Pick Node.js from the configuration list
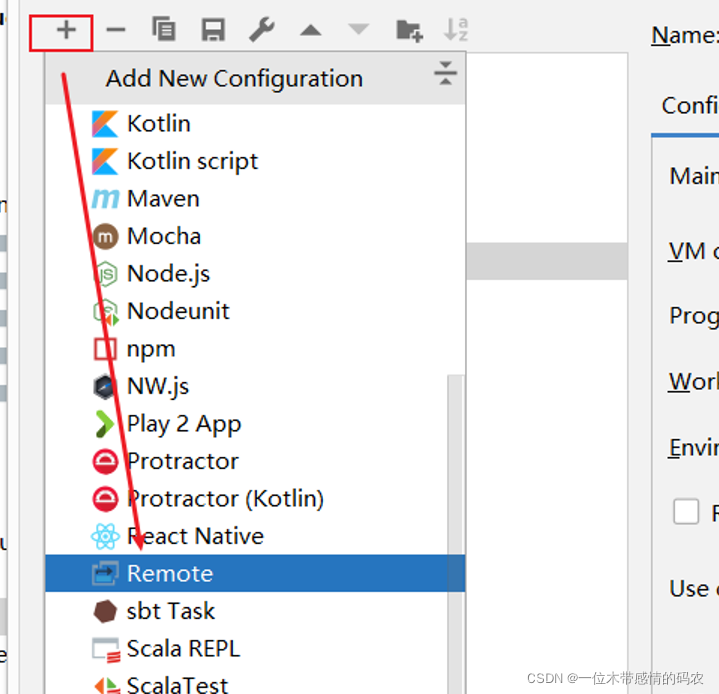 (168, 274)
